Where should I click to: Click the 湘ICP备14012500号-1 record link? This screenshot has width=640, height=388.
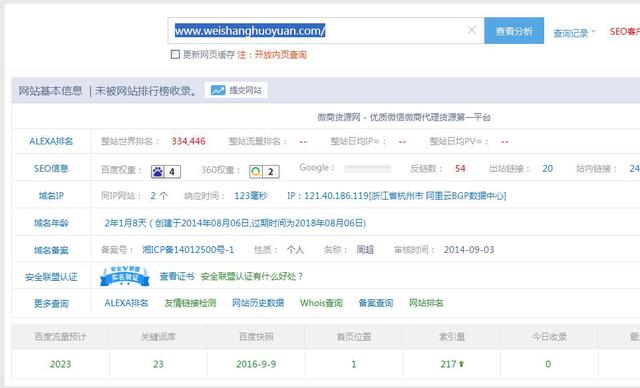pyautogui.click(x=188, y=249)
